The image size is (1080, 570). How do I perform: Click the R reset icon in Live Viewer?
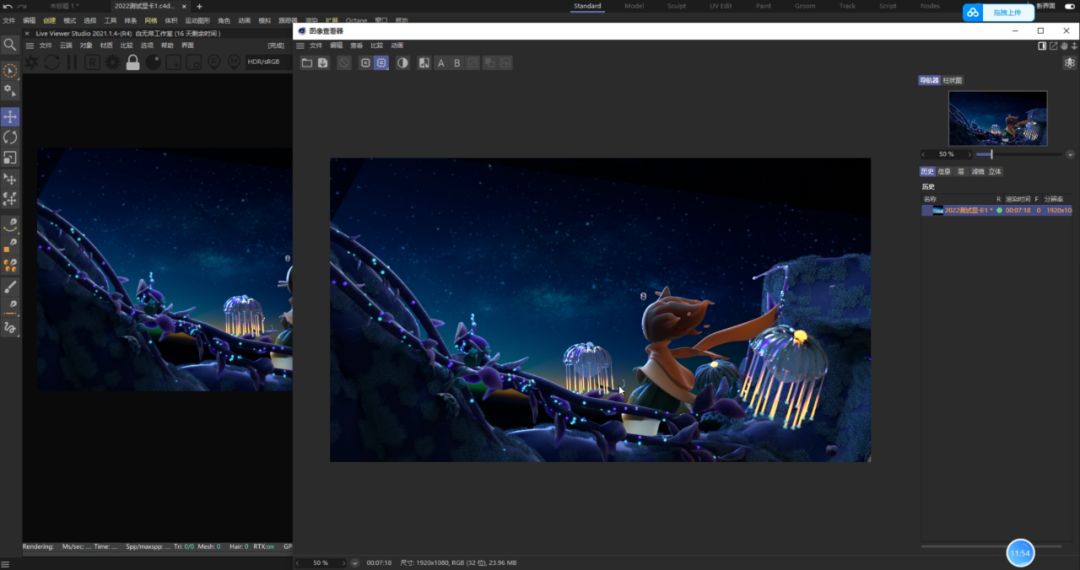coord(92,63)
